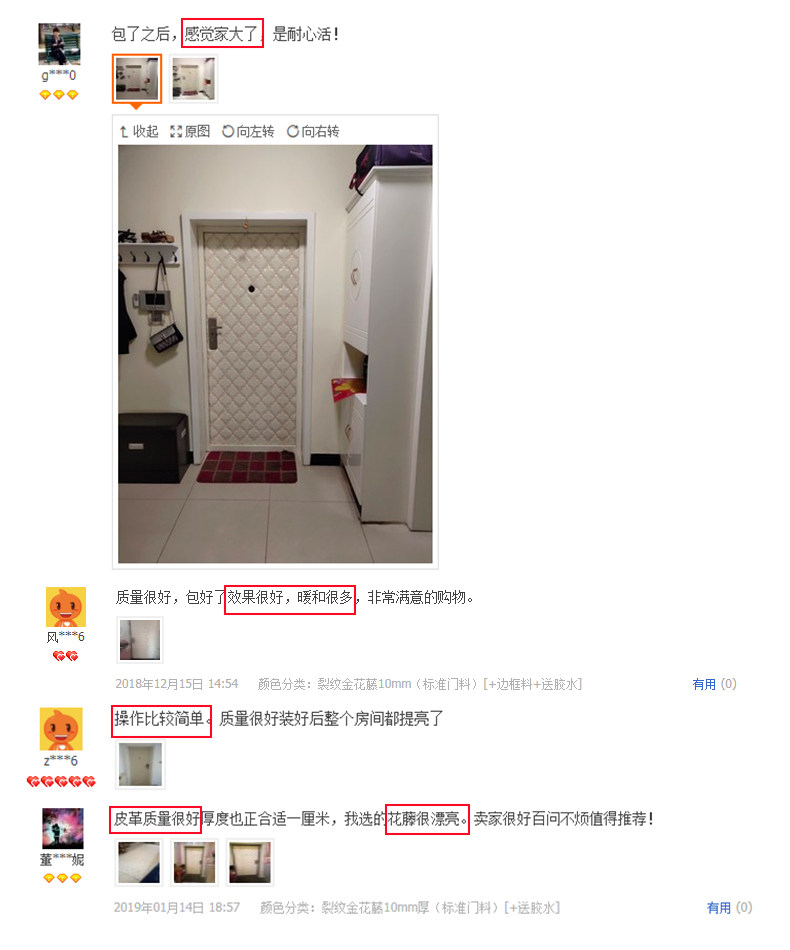Open the thumbnail in z***6's review
The image size is (790, 950).
[141, 765]
